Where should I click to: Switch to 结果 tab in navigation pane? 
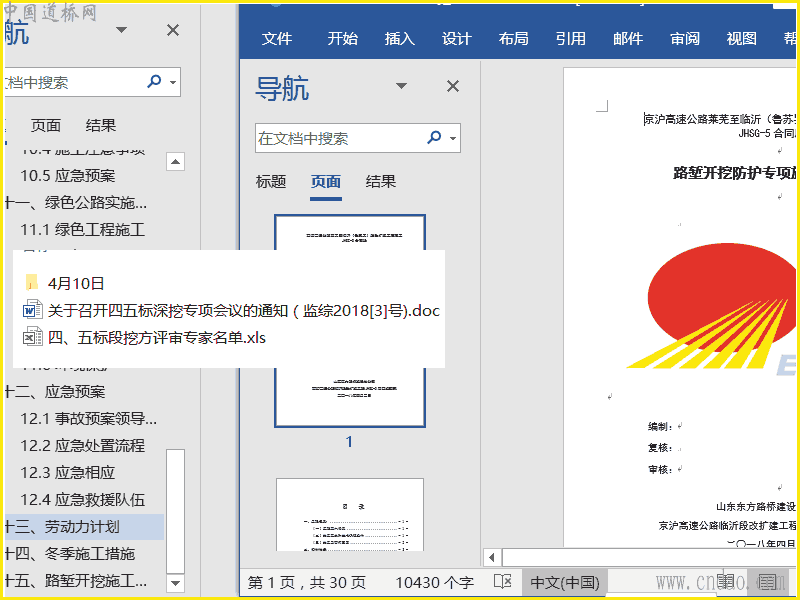click(381, 182)
